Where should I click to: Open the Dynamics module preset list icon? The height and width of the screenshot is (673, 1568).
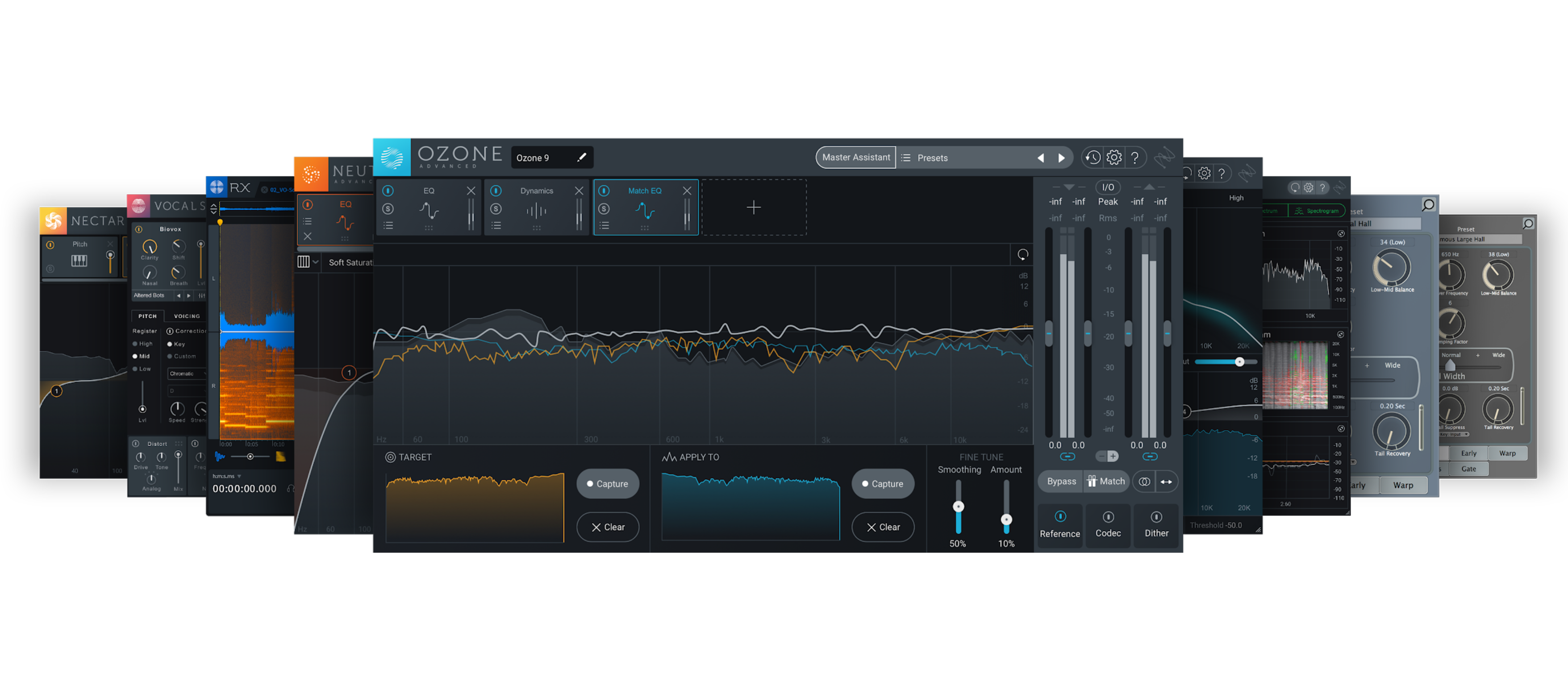(x=496, y=225)
